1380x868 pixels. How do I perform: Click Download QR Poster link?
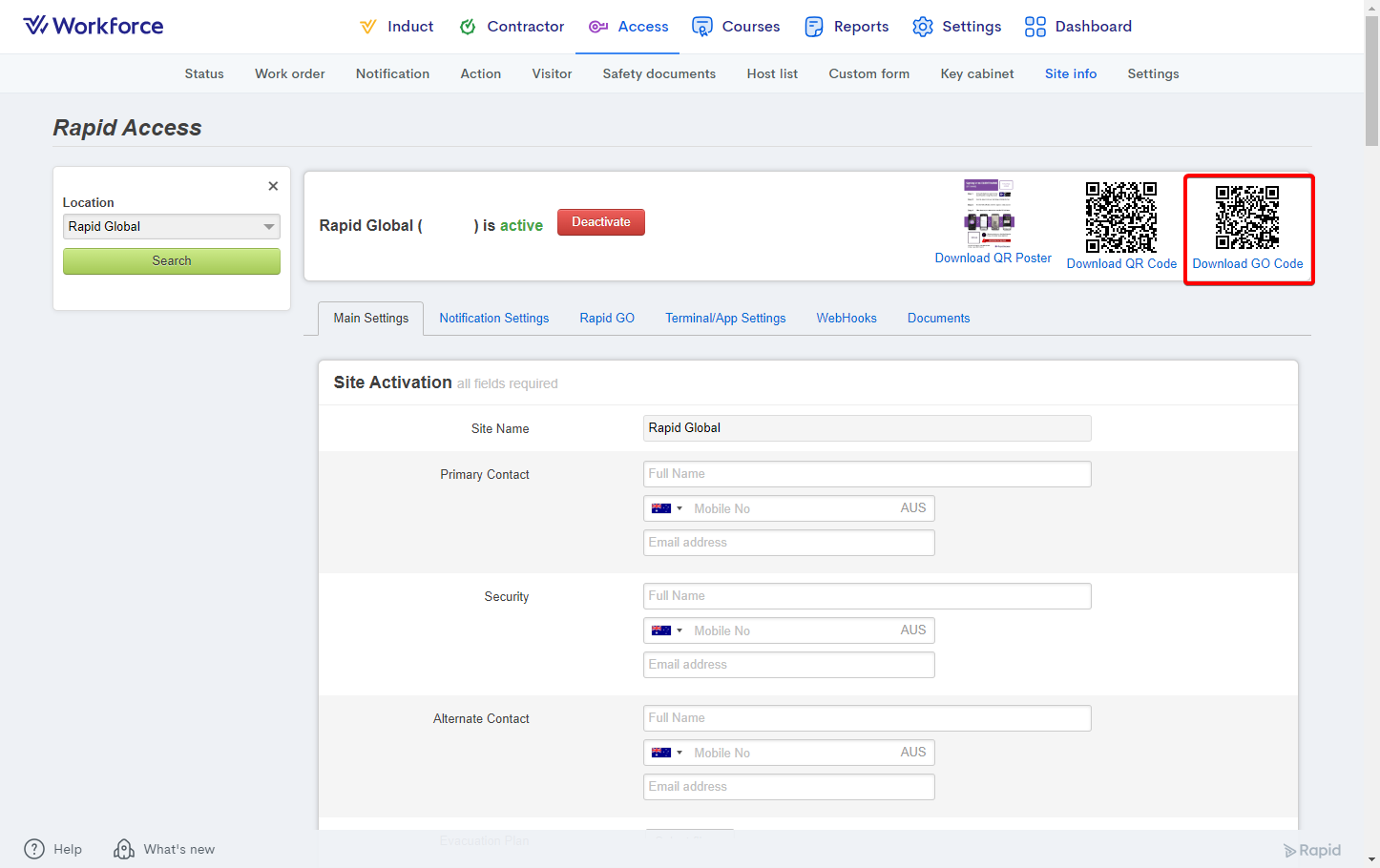(x=993, y=258)
